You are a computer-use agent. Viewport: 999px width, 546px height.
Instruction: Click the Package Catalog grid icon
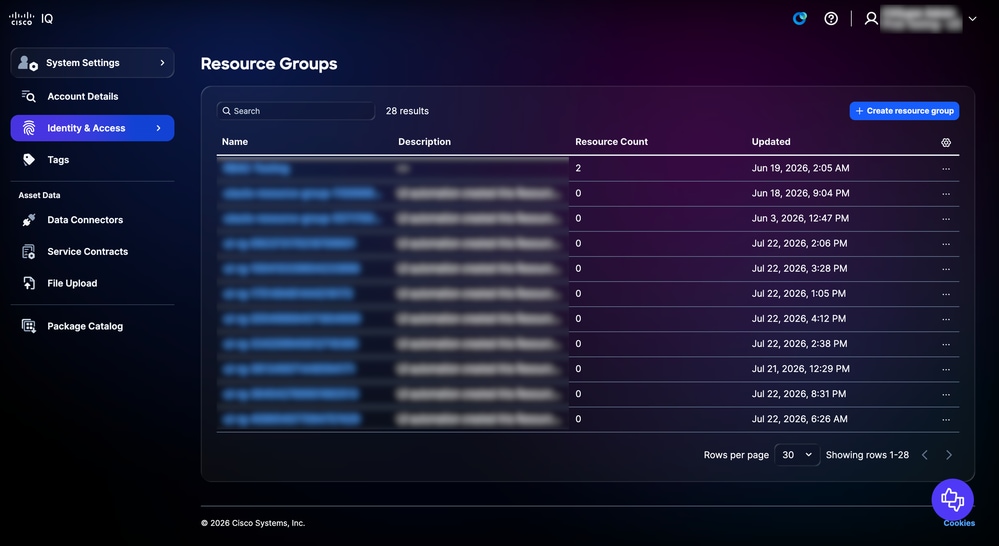(29, 326)
